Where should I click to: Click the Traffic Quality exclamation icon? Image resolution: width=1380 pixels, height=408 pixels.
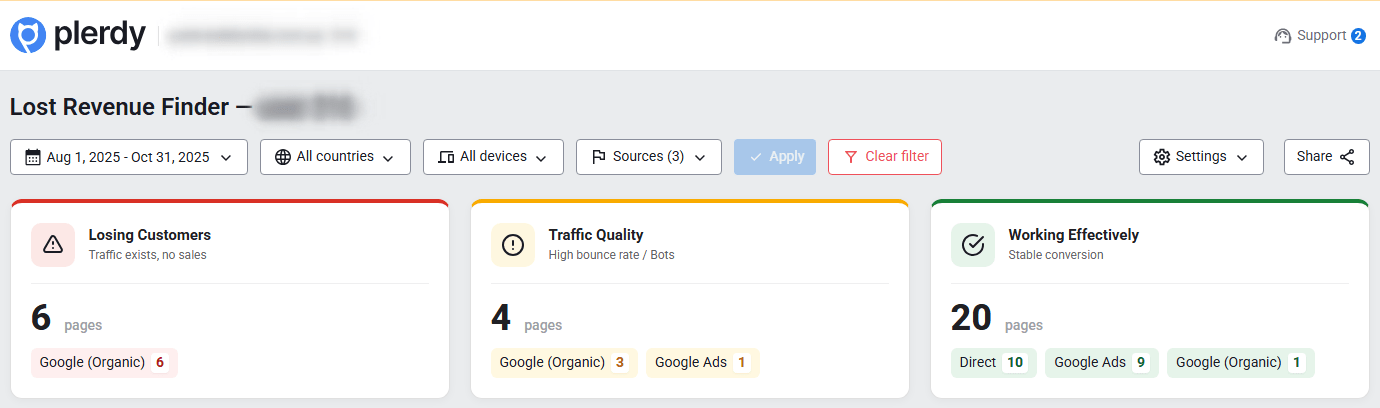point(513,245)
